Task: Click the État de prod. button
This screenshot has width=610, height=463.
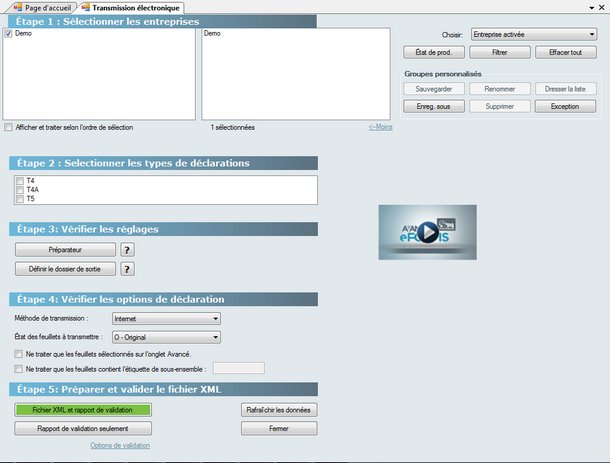Action: click(434, 52)
